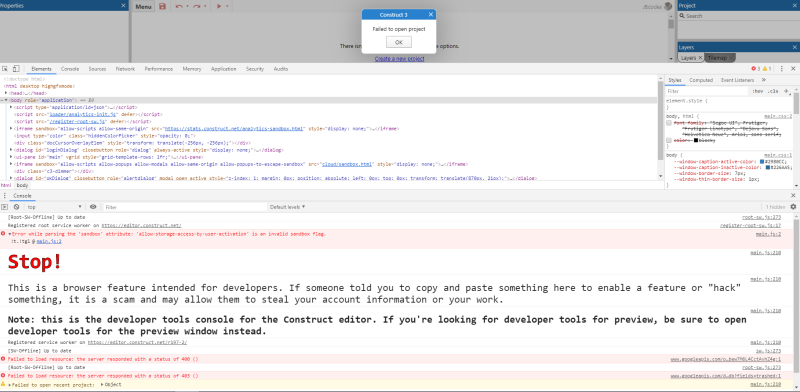This screenshot has height=392, width=800.
Task: Close the Layers tab via its X
Action: [x=700, y=58]
